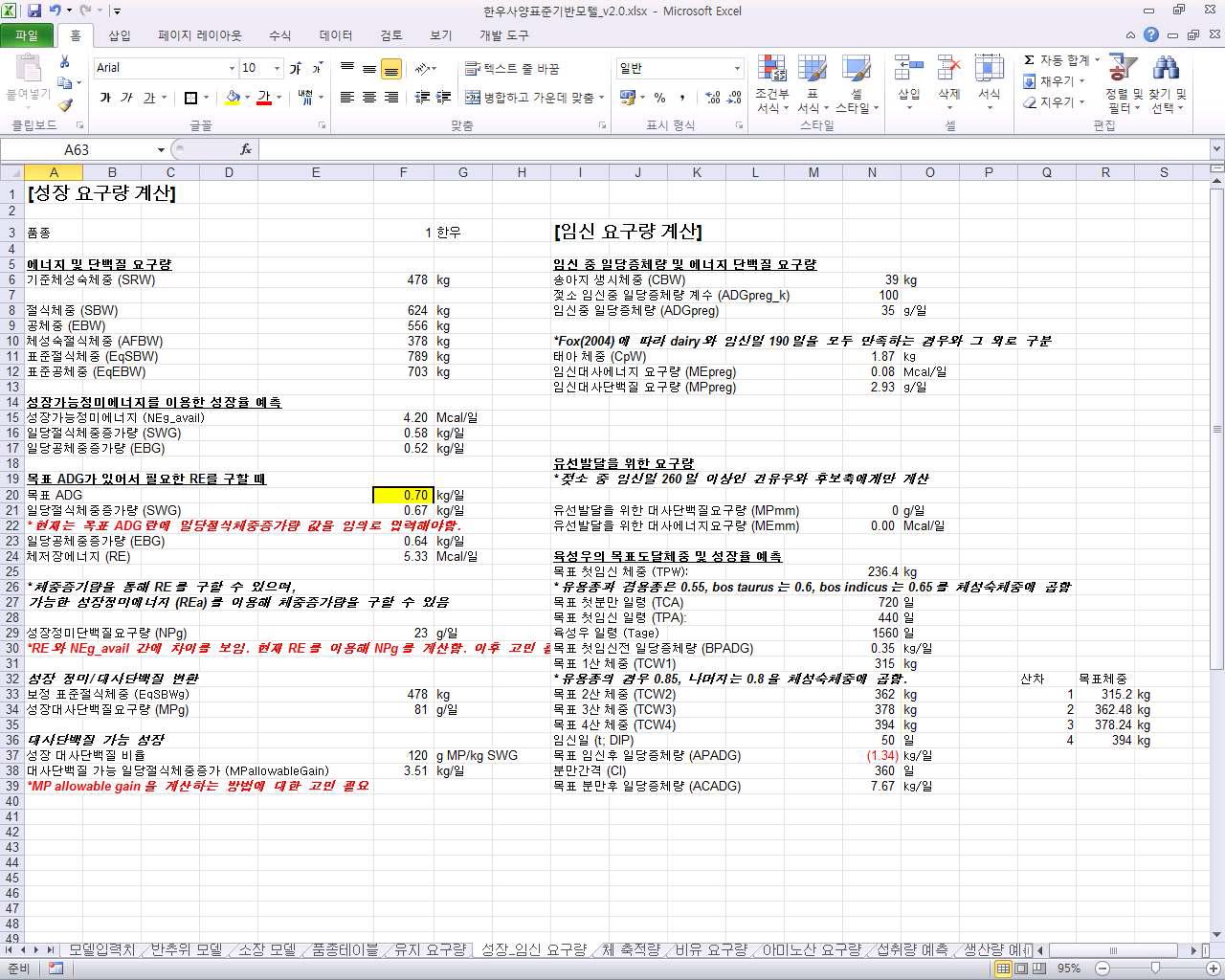Increase font size with the large 가 icon
This screenshot has height=980, width=1225.
pos(296,68)
